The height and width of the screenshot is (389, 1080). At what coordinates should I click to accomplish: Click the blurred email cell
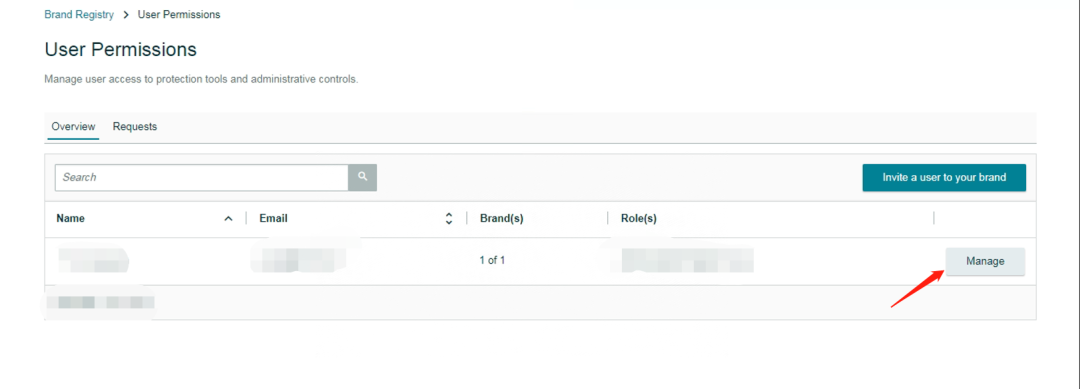pos(298,260)
